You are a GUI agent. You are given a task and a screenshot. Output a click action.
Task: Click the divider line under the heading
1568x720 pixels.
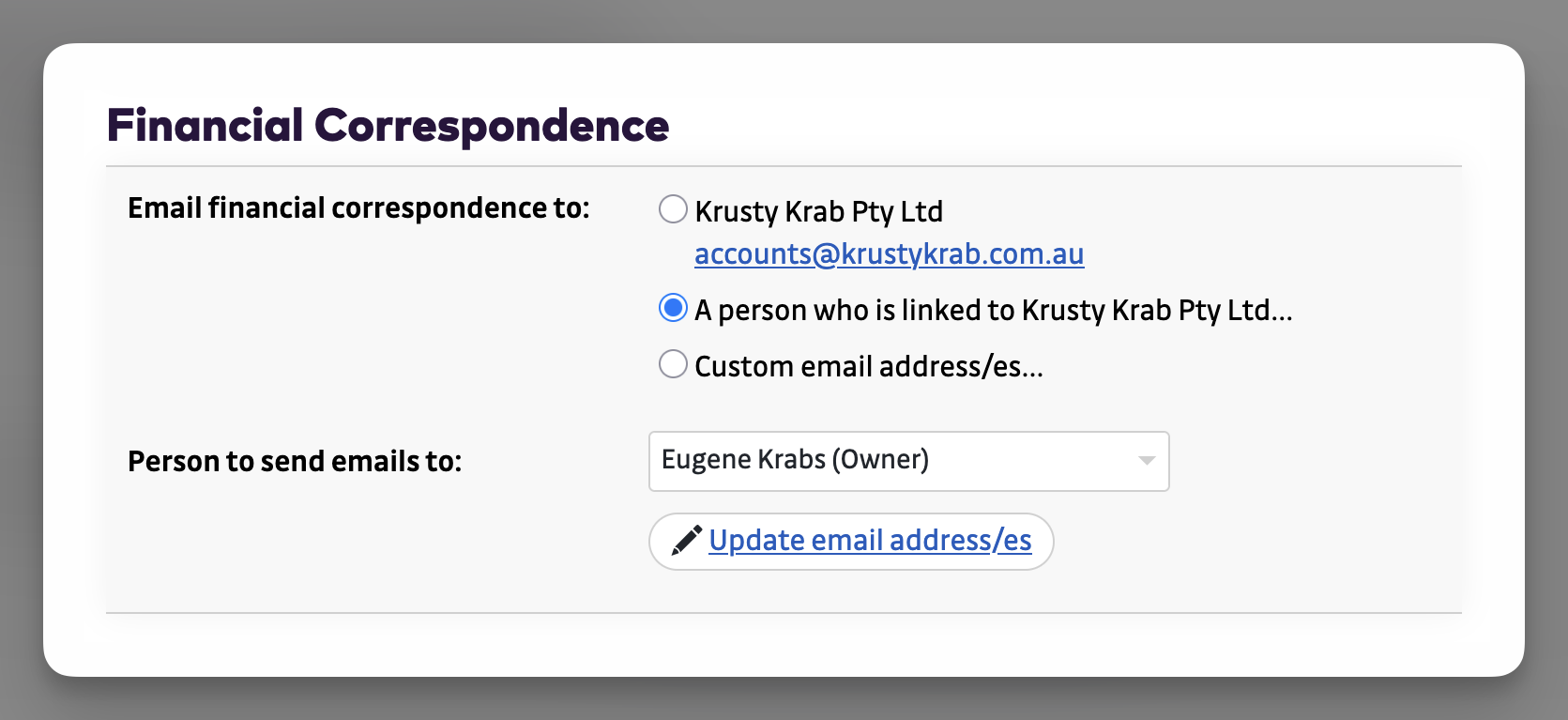[784, 166]
